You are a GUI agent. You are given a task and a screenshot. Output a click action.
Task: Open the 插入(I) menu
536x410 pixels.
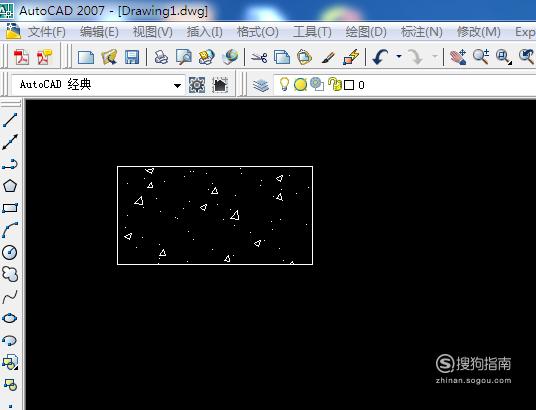point(204,32)
